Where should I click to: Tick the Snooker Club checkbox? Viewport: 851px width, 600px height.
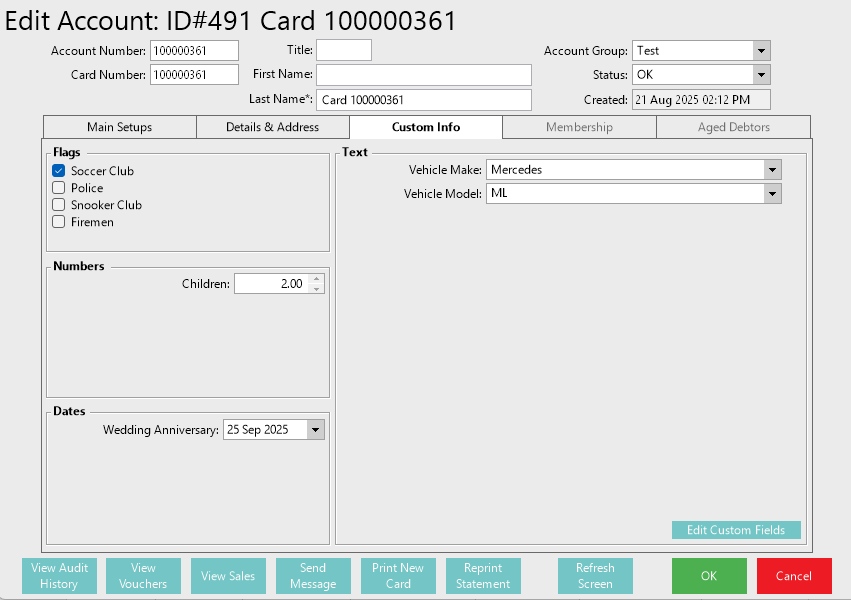[59, 205]
